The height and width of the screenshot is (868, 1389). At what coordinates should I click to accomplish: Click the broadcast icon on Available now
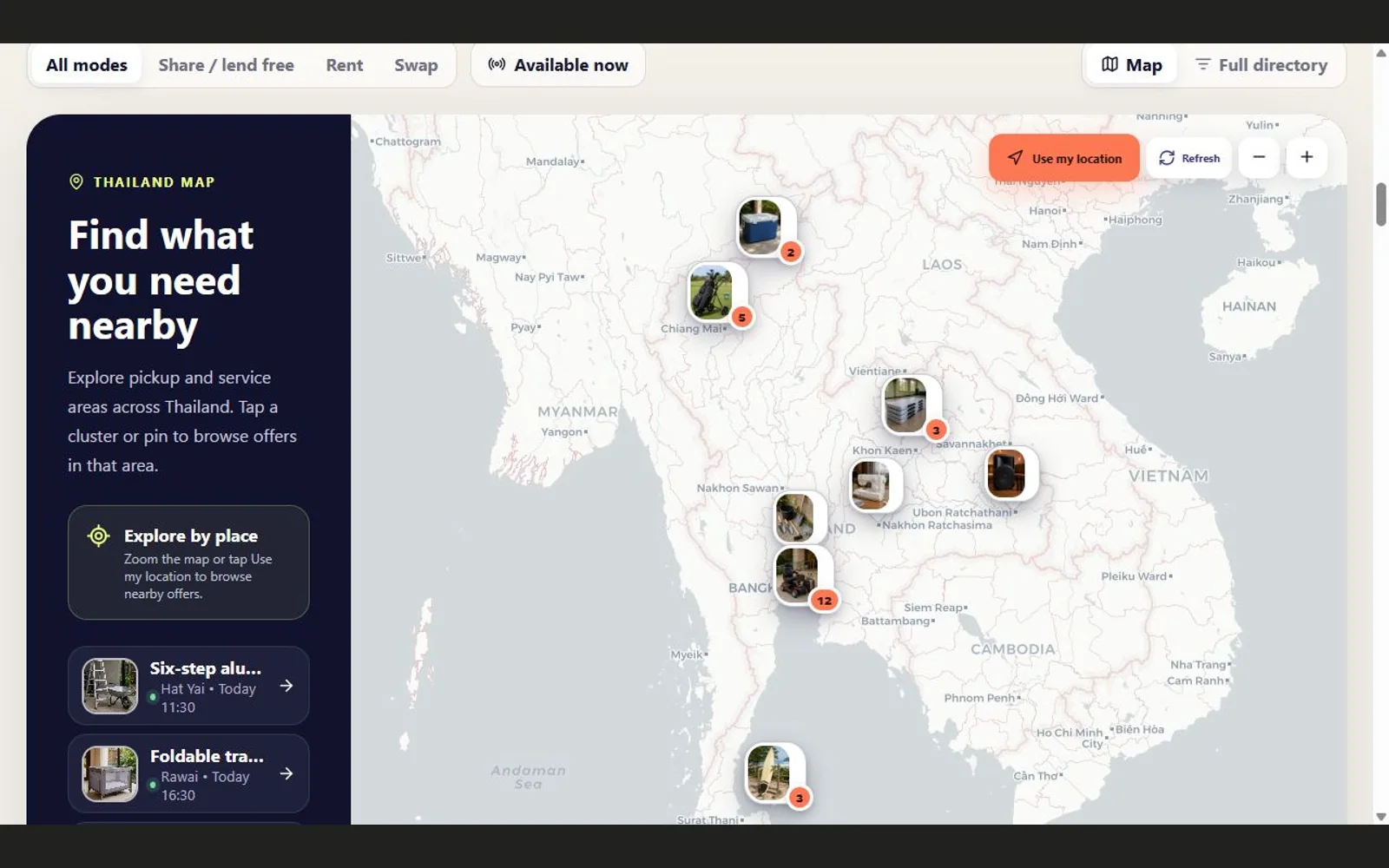coord(497,64)
